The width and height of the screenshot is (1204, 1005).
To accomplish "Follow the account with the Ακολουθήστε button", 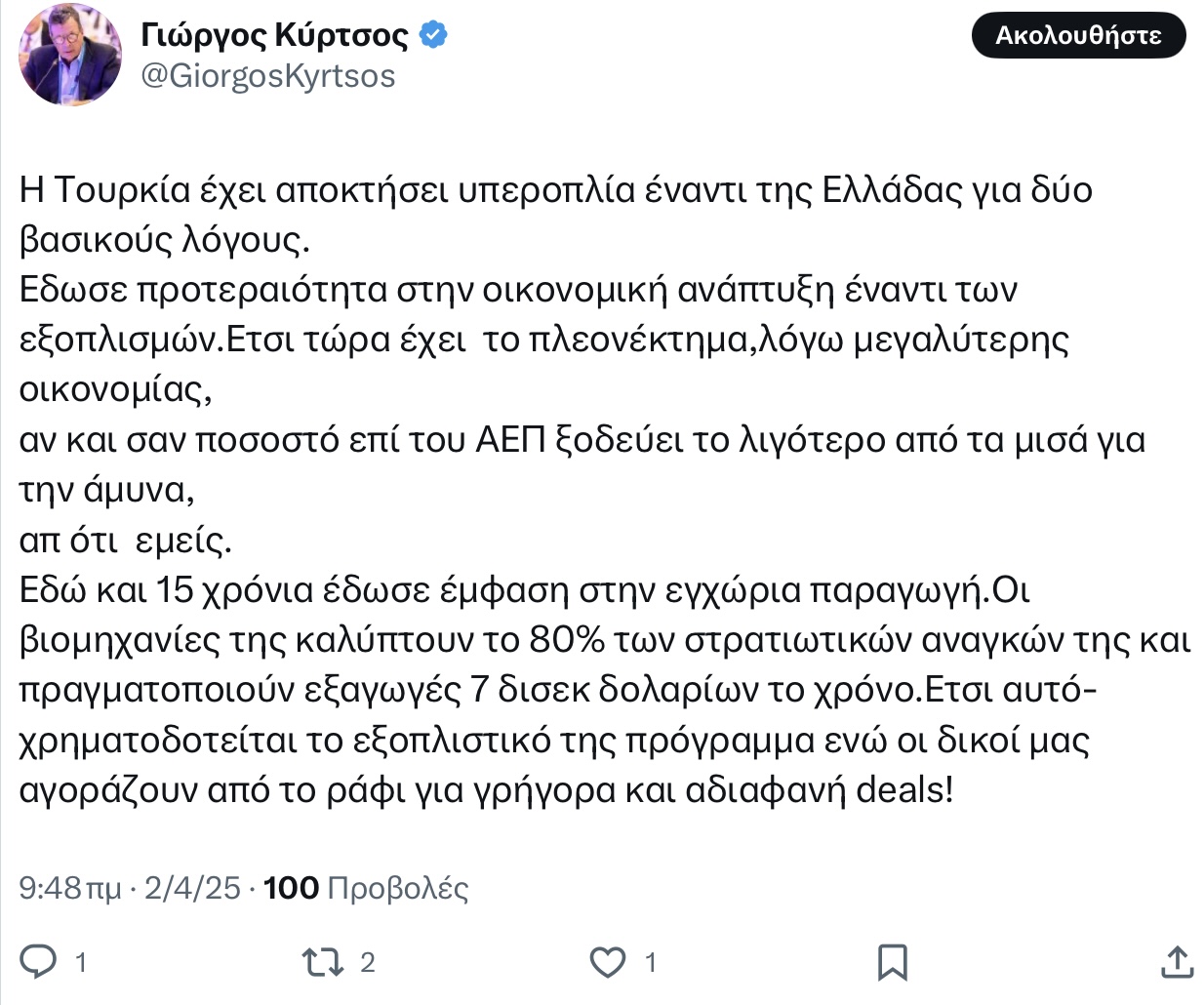I will (1078, 36).
